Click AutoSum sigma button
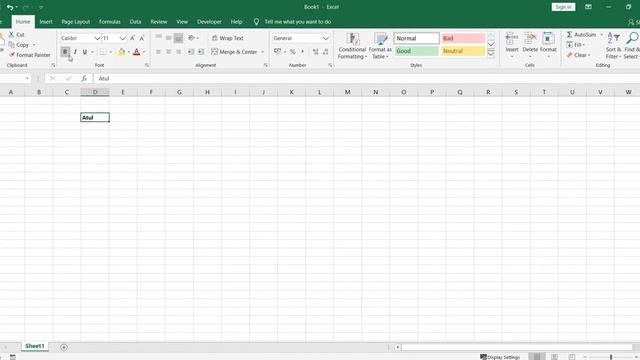 click(581, 35)
